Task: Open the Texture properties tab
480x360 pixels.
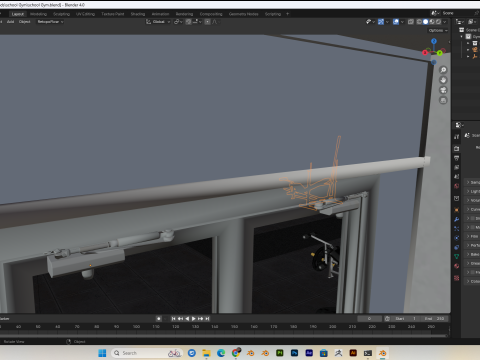Action: 457,278
